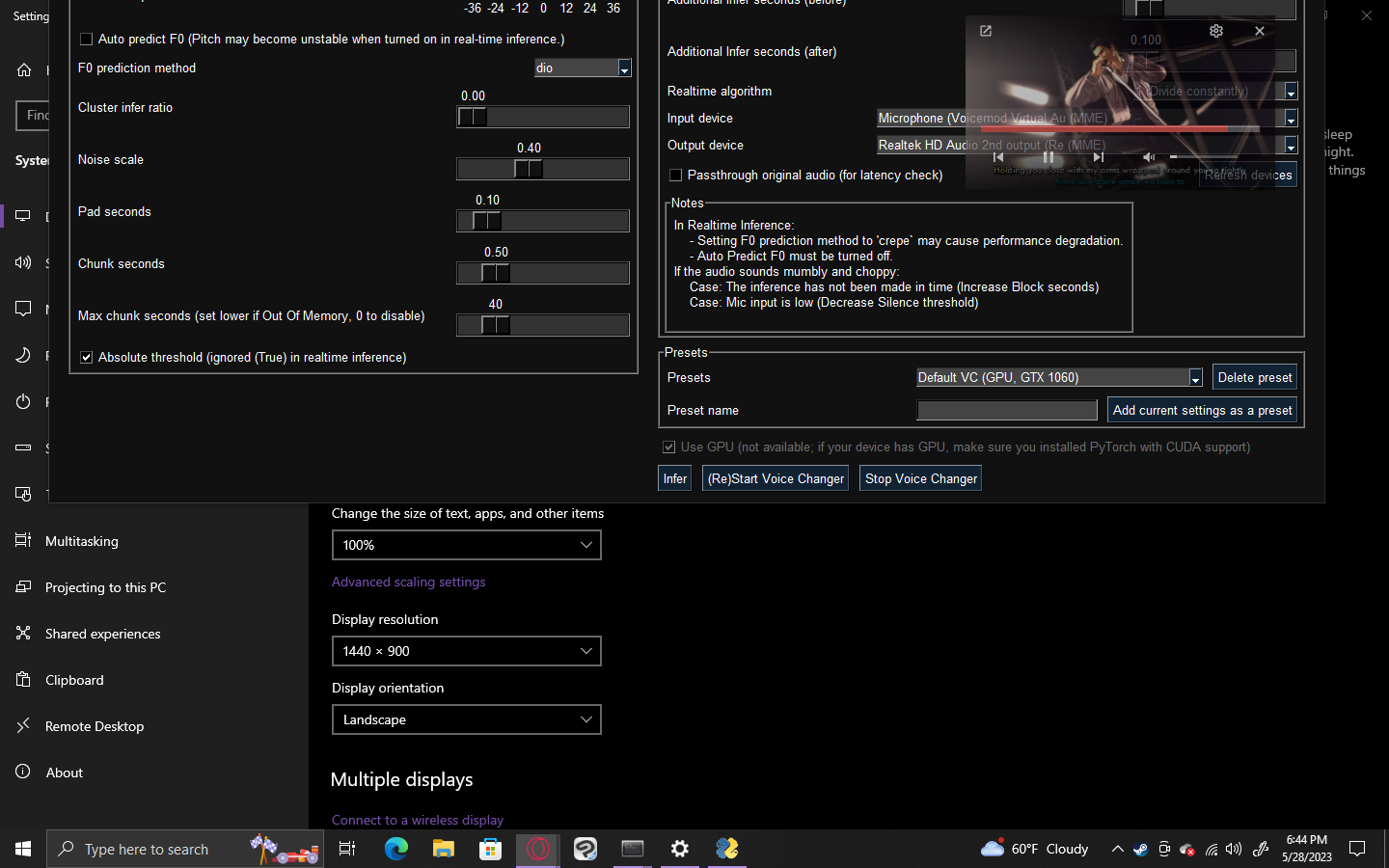Screen dimensions: 1389x868
Task: Expand the Output device dropdown arrow
Action: pyautogui.click(x=1291, y=145)
